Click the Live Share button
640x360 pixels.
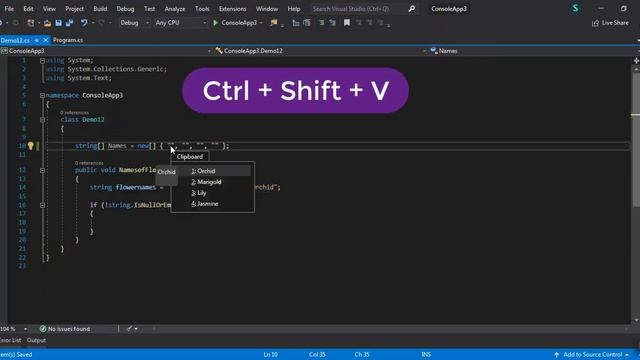coord(610,23)
